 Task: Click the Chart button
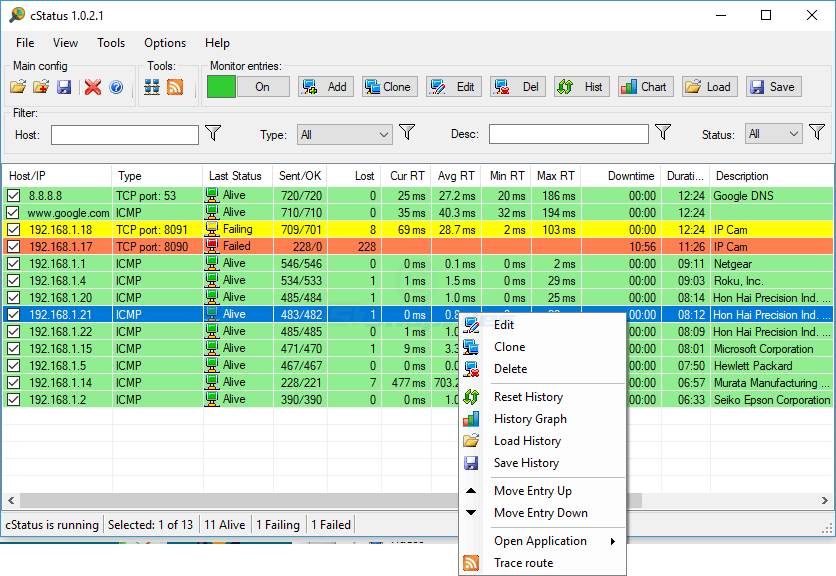point(645,87)
